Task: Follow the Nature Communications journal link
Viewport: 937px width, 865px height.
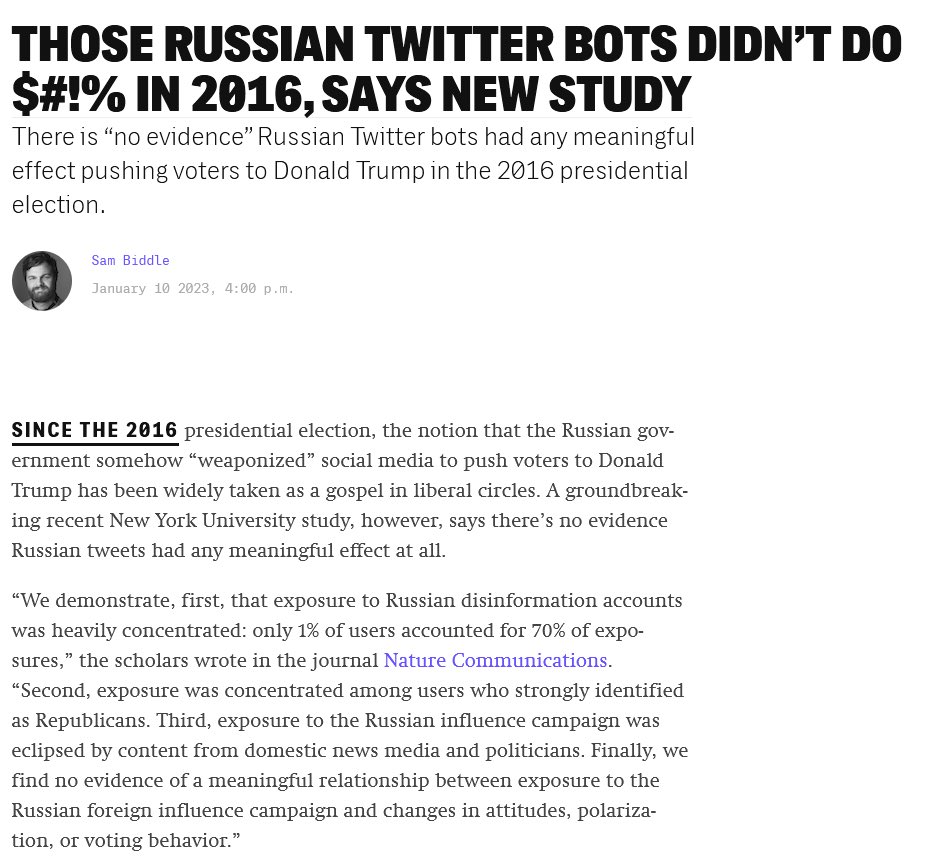Action: tap(495, 660)
